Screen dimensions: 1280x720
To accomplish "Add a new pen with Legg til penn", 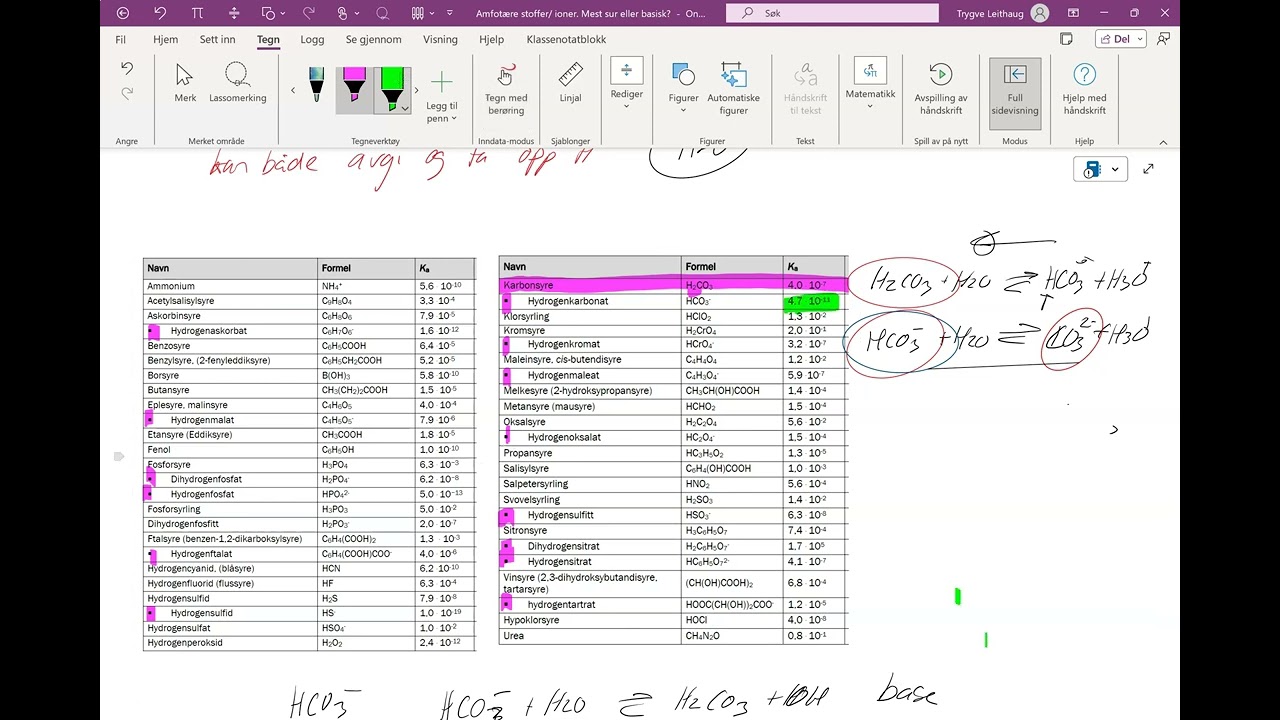I will (x=441, y=95).
